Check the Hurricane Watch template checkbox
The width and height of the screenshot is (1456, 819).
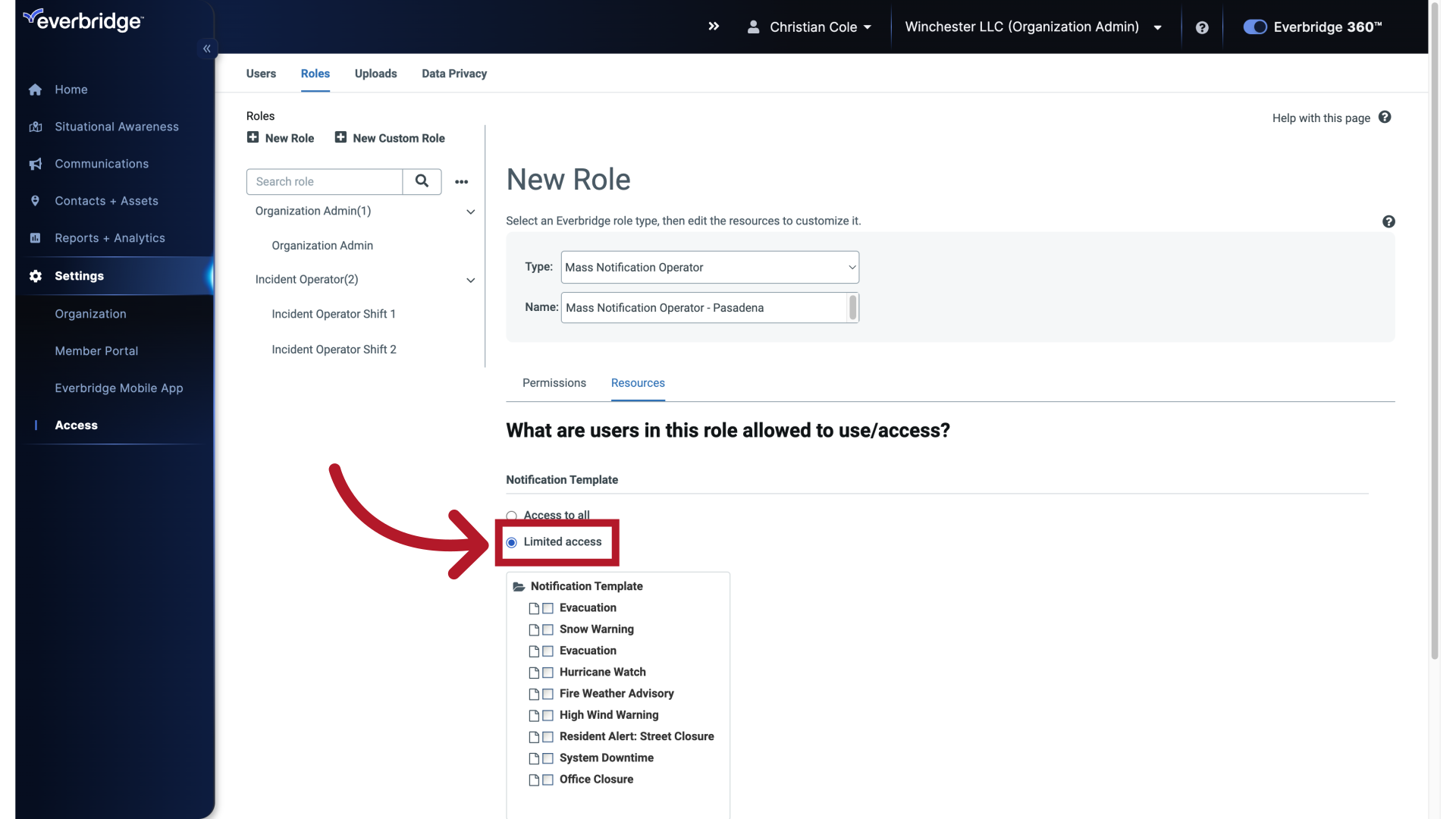548,673
